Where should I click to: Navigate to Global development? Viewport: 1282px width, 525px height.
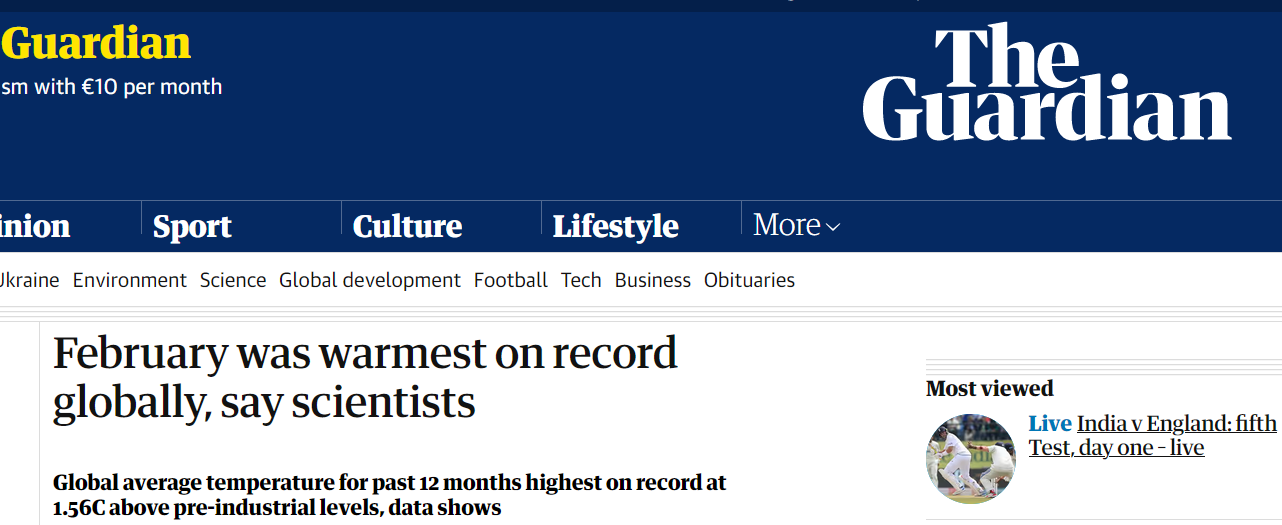point(370,280)
